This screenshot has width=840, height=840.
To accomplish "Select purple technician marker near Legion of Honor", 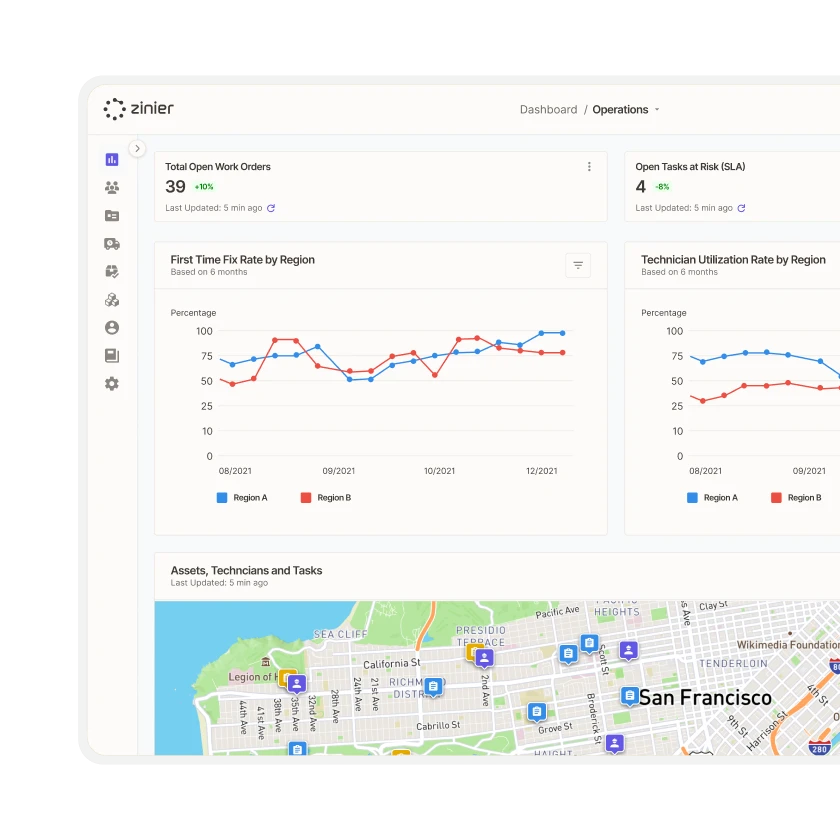I will point(297,684).
